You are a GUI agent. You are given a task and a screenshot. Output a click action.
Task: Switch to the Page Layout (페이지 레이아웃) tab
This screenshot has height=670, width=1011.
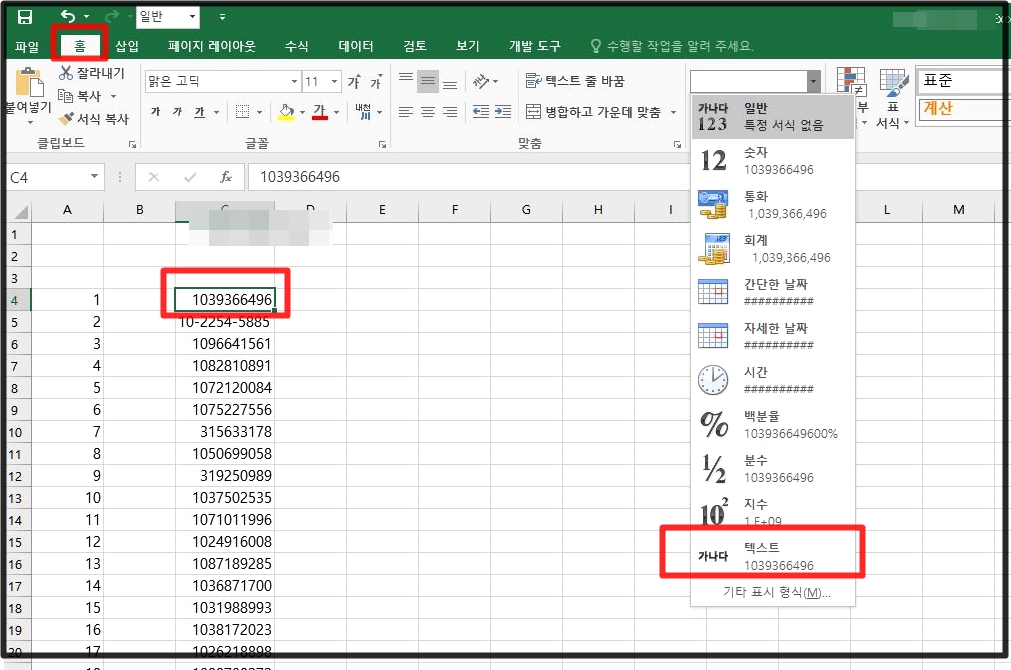click(211, 46)
